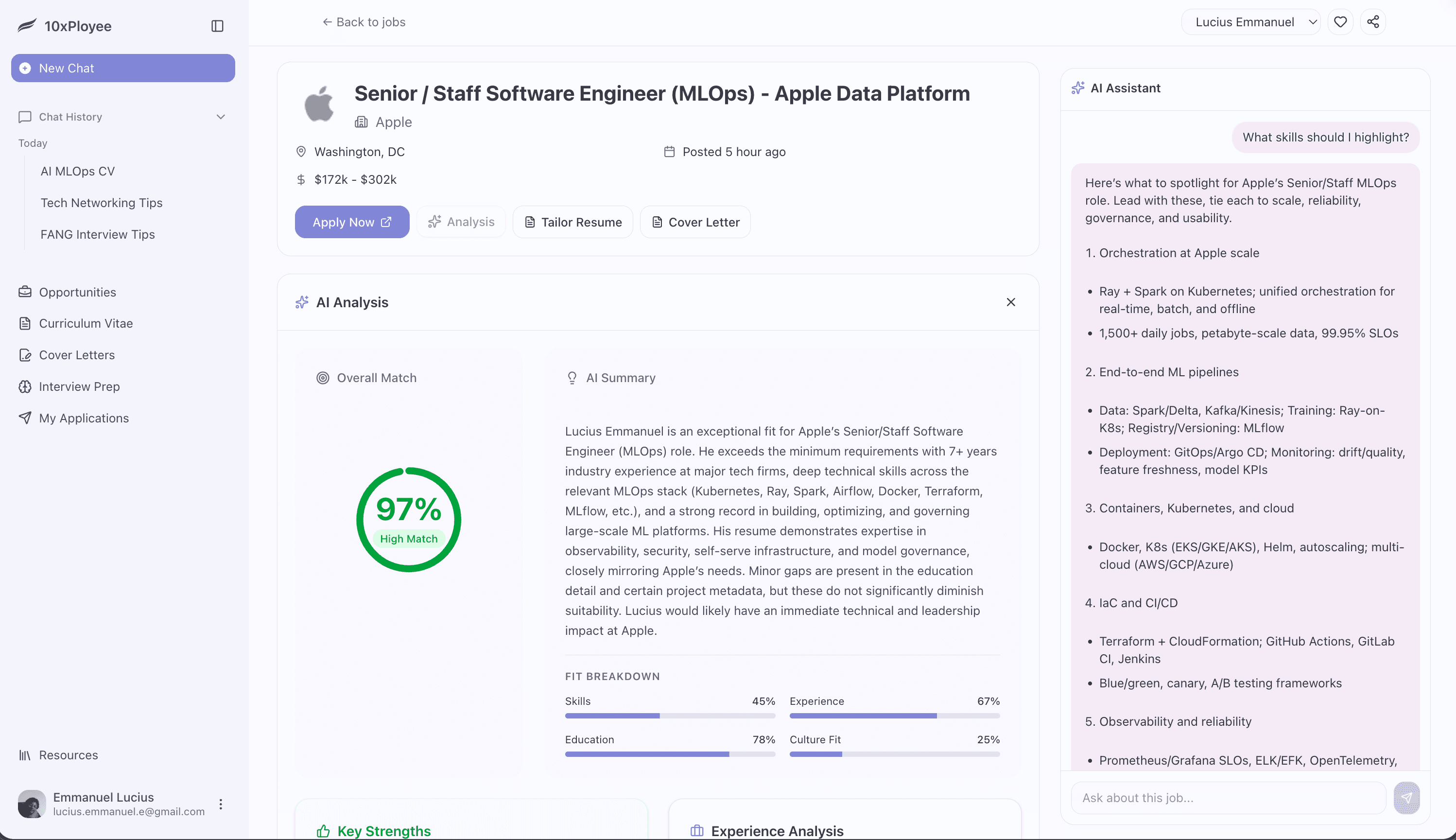Open user options three-dot menu
Image resolution: width=1456 pixels, height=840 pixels.
tap(221, 804)
